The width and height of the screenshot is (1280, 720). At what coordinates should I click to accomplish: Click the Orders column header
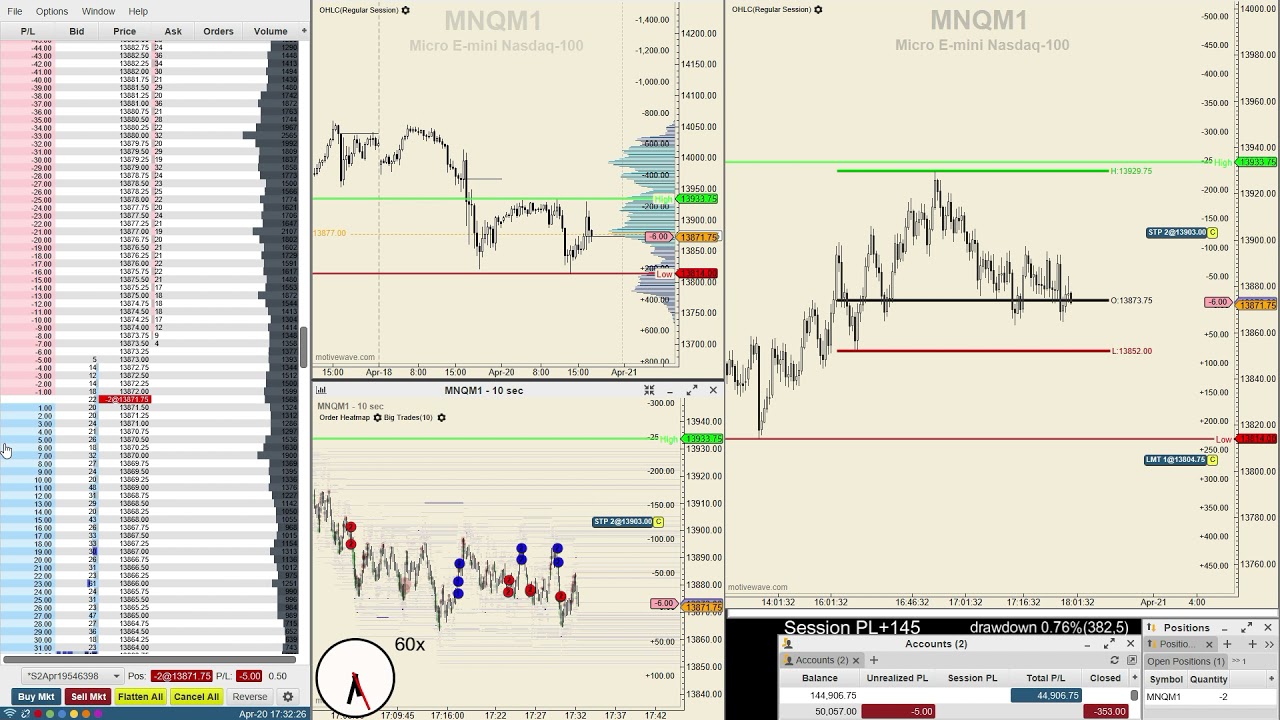pos(218,31)
